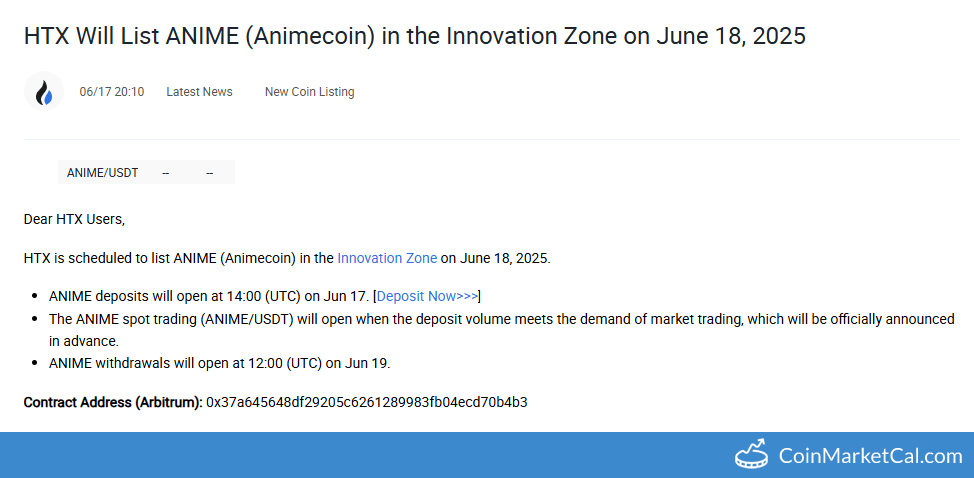Click the CoinMarketCal chart logo icon

coord(751,455)
